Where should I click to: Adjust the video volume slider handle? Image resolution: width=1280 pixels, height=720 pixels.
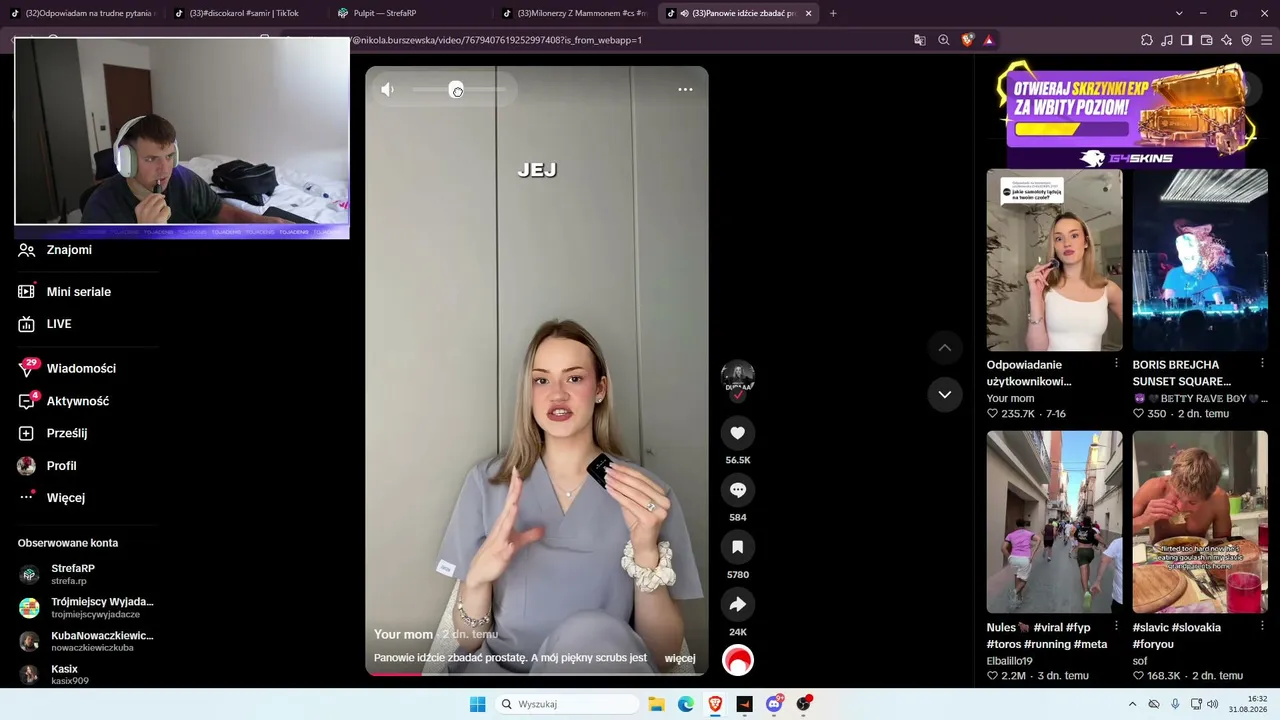[456, 90]
